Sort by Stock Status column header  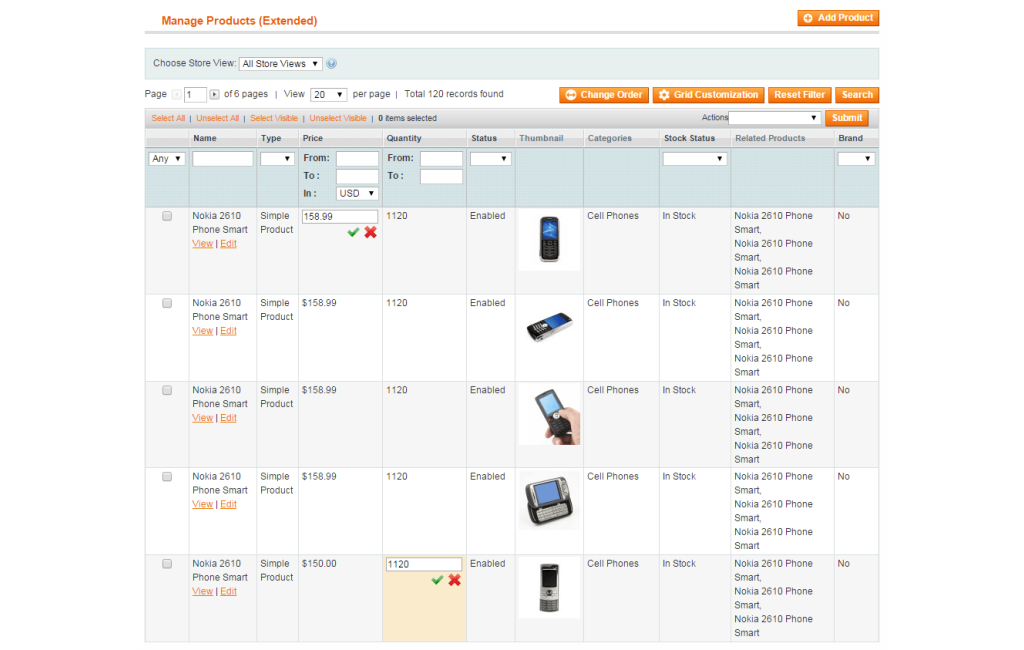coord(689,138)
